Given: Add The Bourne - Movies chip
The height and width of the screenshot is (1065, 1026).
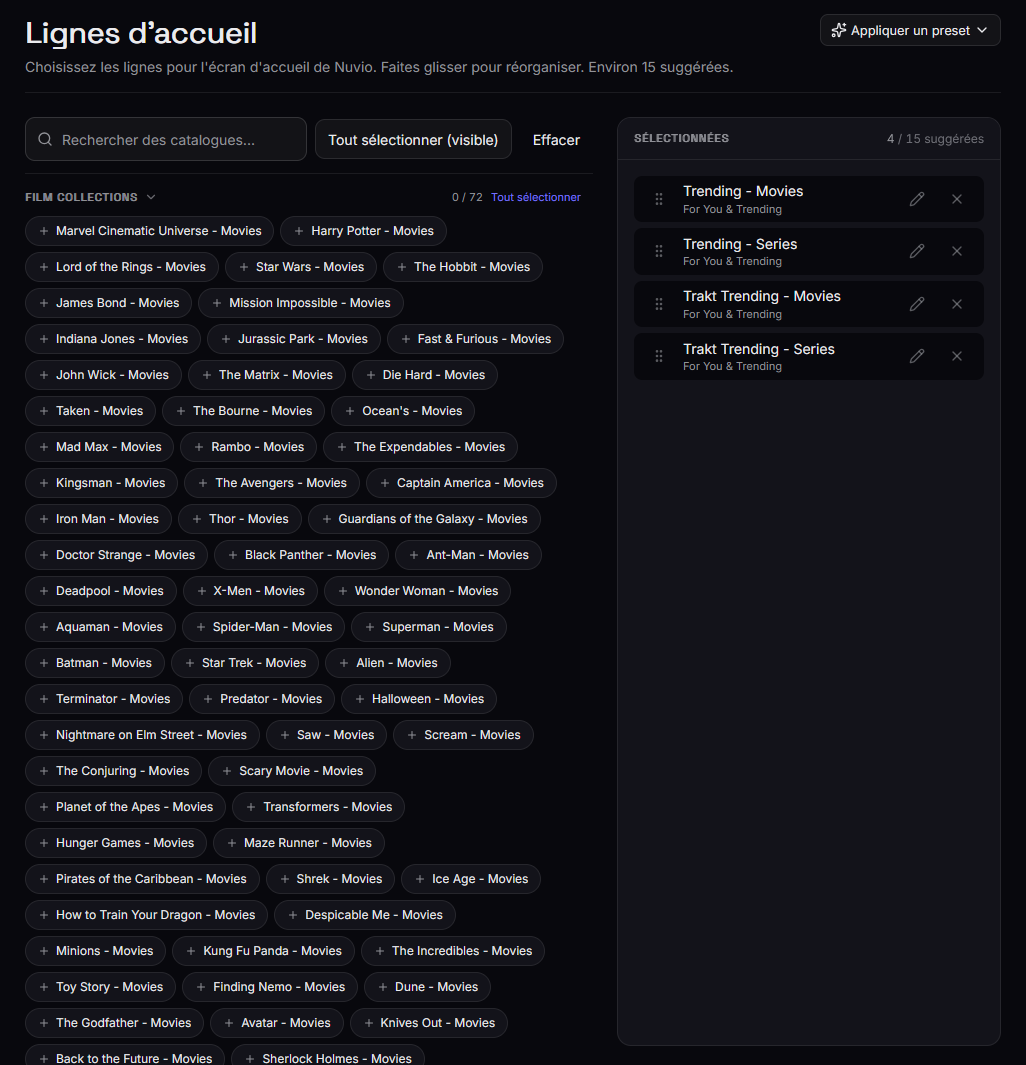Looking at the screenshot, I should tap(244, 411).
